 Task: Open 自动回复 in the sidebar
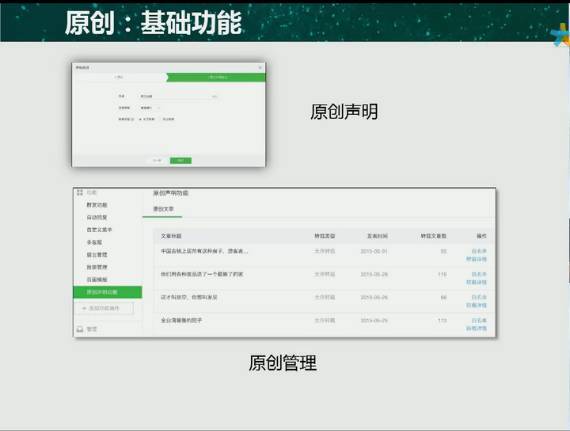click(x=97, y=217)
